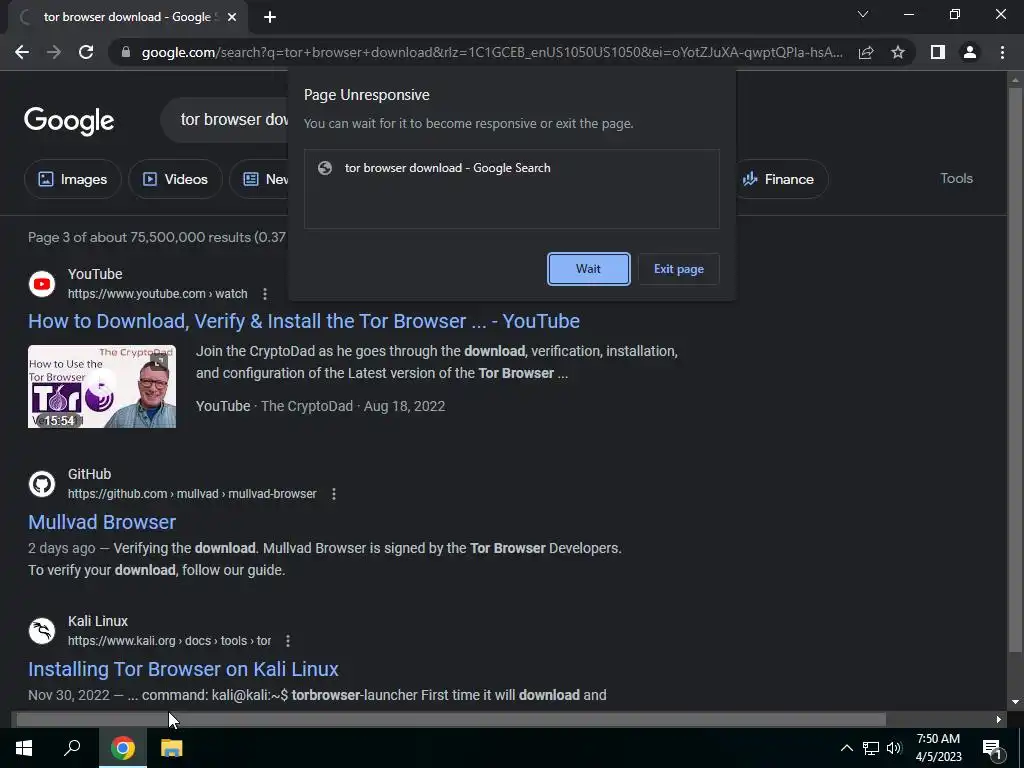Image resolution: width=1024 pixels, height=768 pixels.
Task: Click the youtube.com watch URL text
Action: pyautogui.click(x=157, y=294)
